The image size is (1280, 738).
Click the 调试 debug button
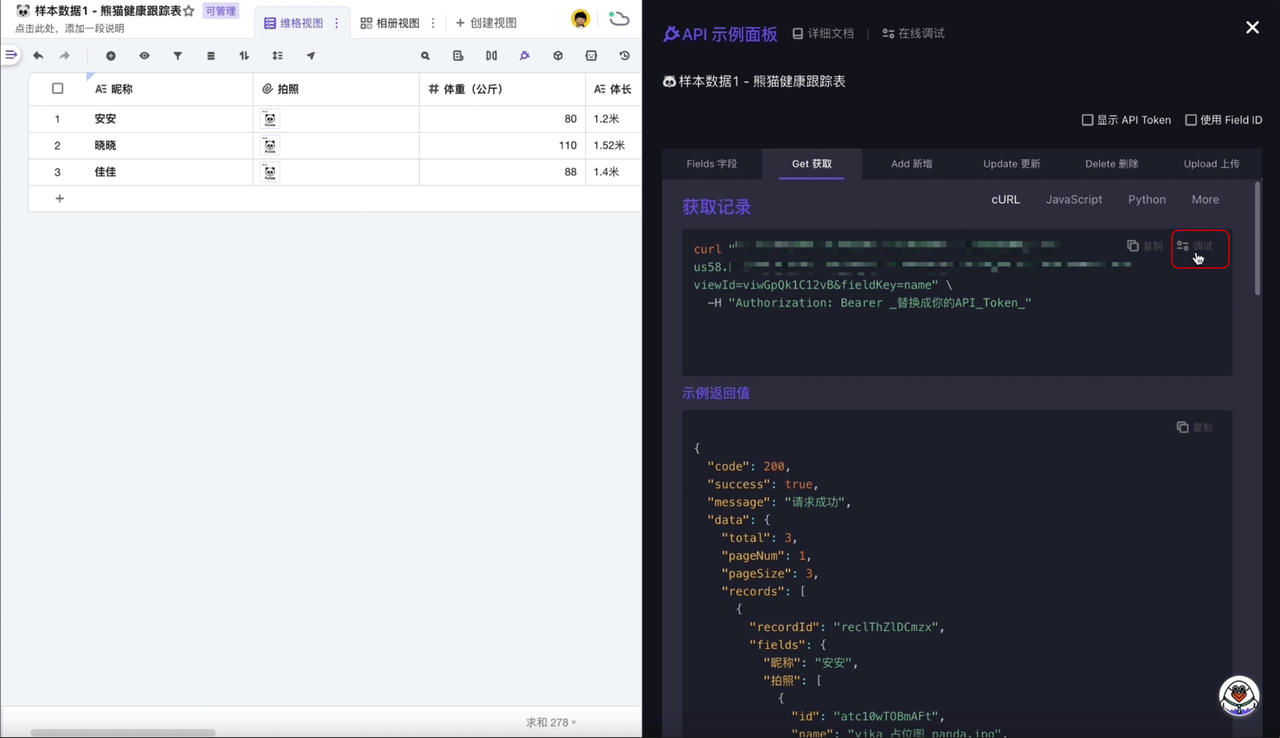[1196, 246]
